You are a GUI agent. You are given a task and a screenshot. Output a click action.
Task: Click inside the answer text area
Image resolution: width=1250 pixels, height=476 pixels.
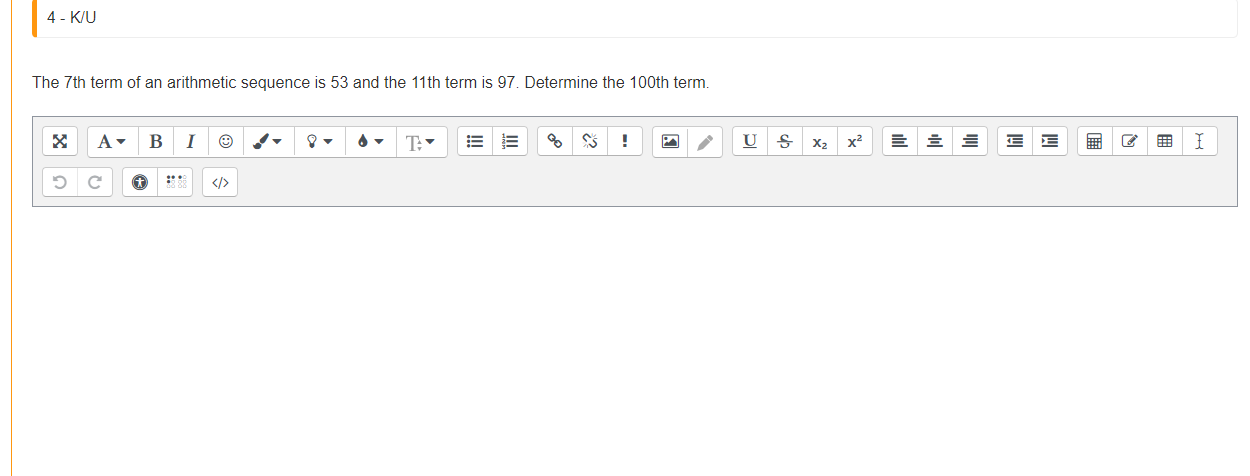(634, 340)
